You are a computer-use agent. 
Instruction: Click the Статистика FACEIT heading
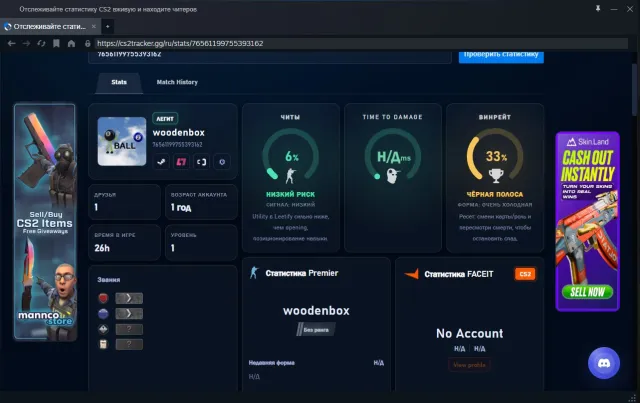click(x=459, y=274)
